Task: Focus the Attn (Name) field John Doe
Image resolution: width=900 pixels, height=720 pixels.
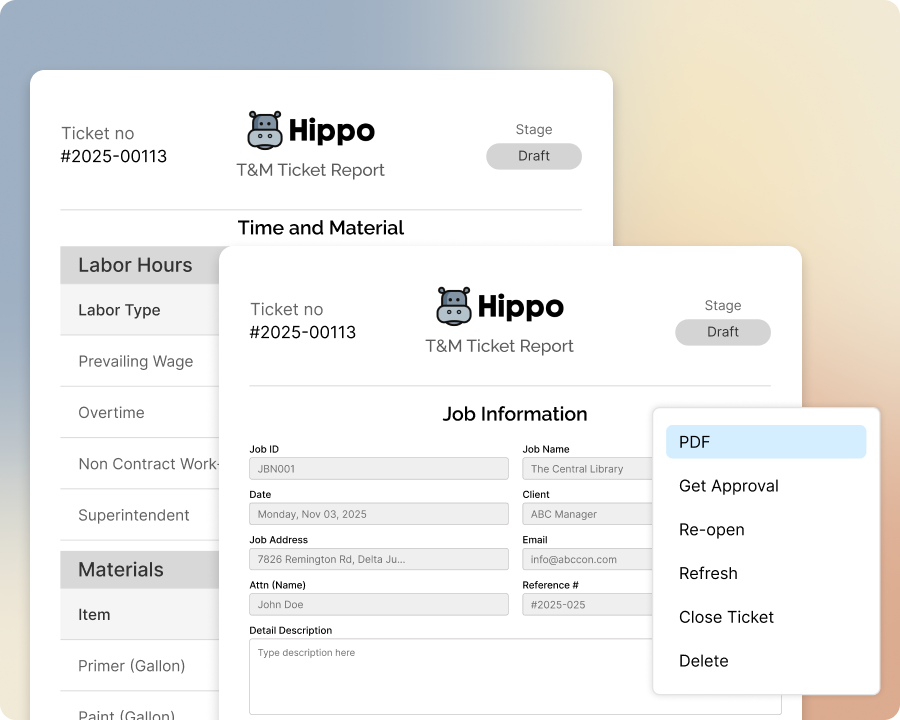Action: click(379, 605)
